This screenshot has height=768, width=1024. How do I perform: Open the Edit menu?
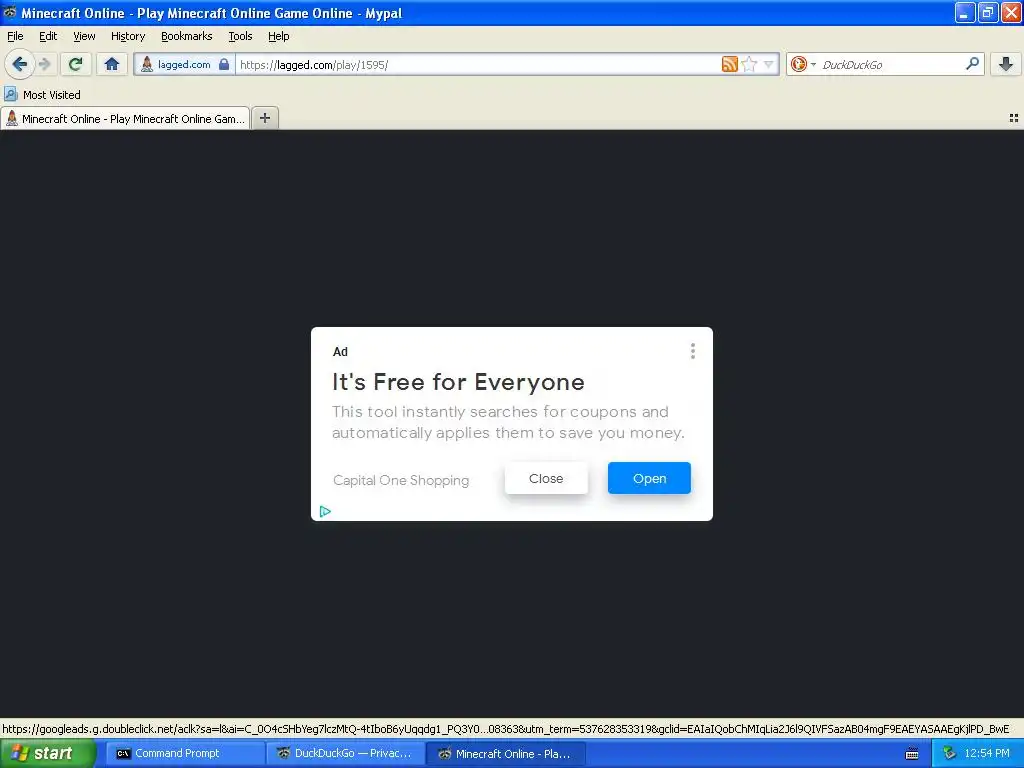click(x=48, y=36)
